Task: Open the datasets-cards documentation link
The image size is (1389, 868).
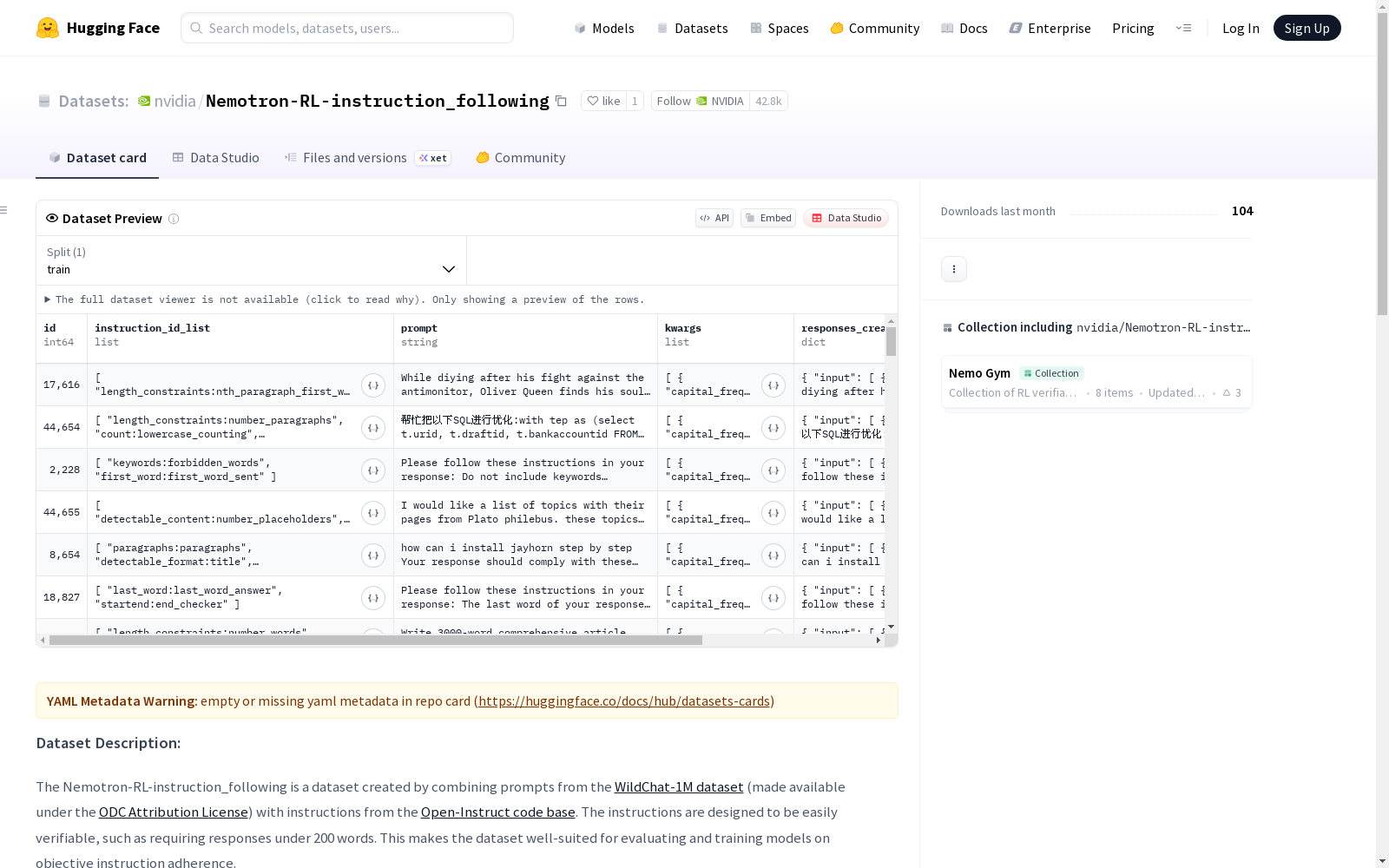Action: 624,700
